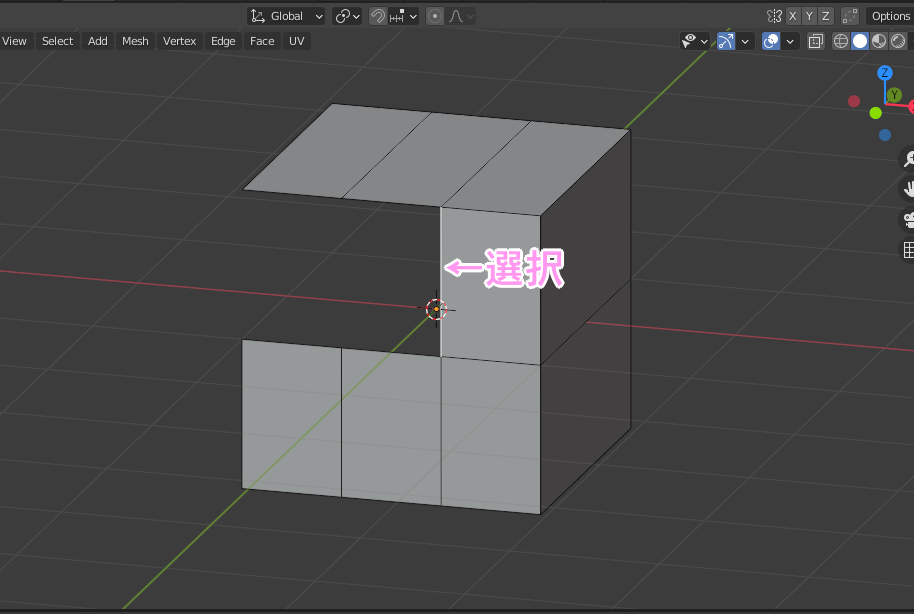Toggle X axis mirror
Image resolution: width=914 pixels, height=614 pixels.
793,16
